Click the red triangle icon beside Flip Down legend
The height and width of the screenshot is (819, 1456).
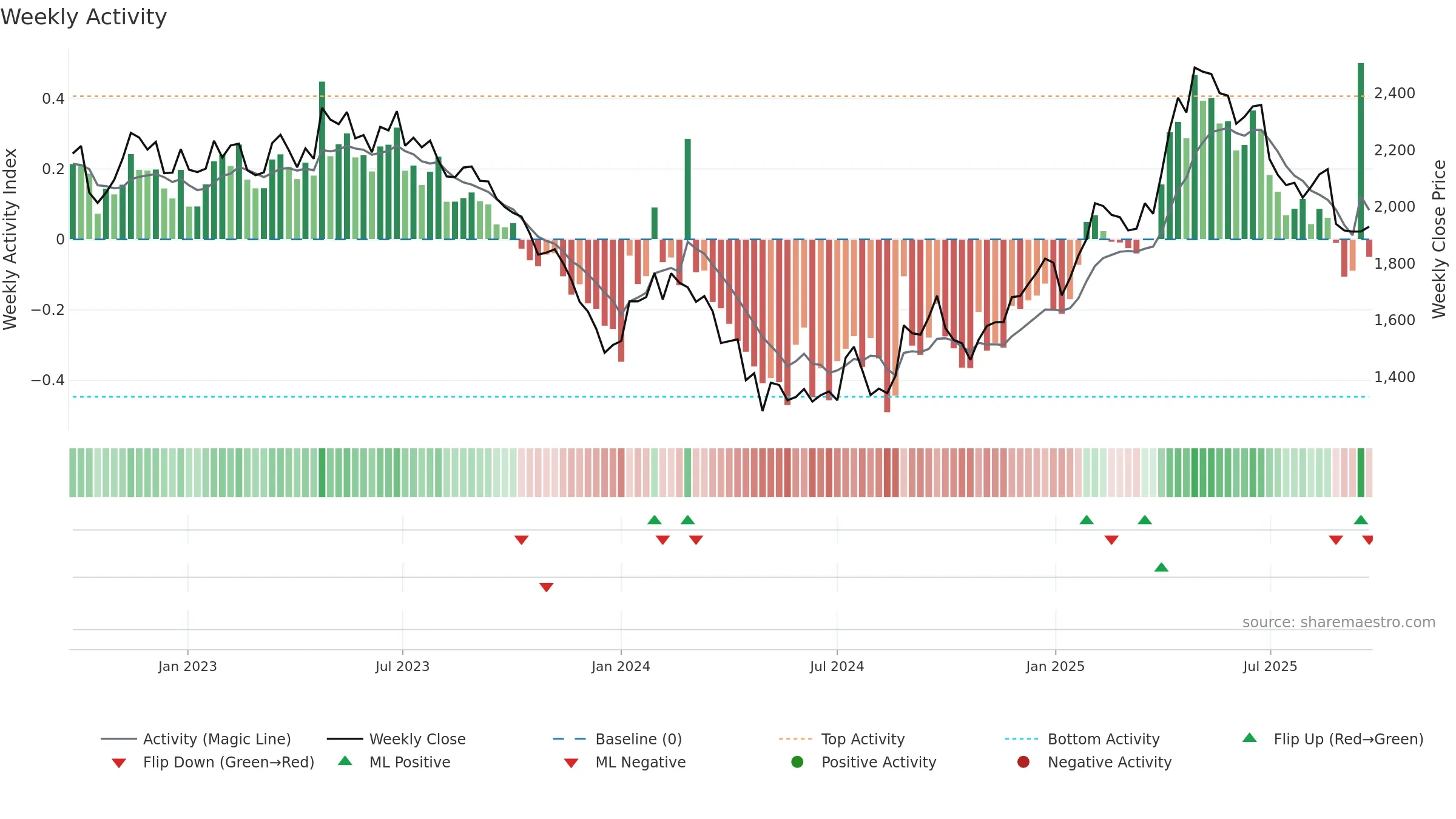coord(119,763)
